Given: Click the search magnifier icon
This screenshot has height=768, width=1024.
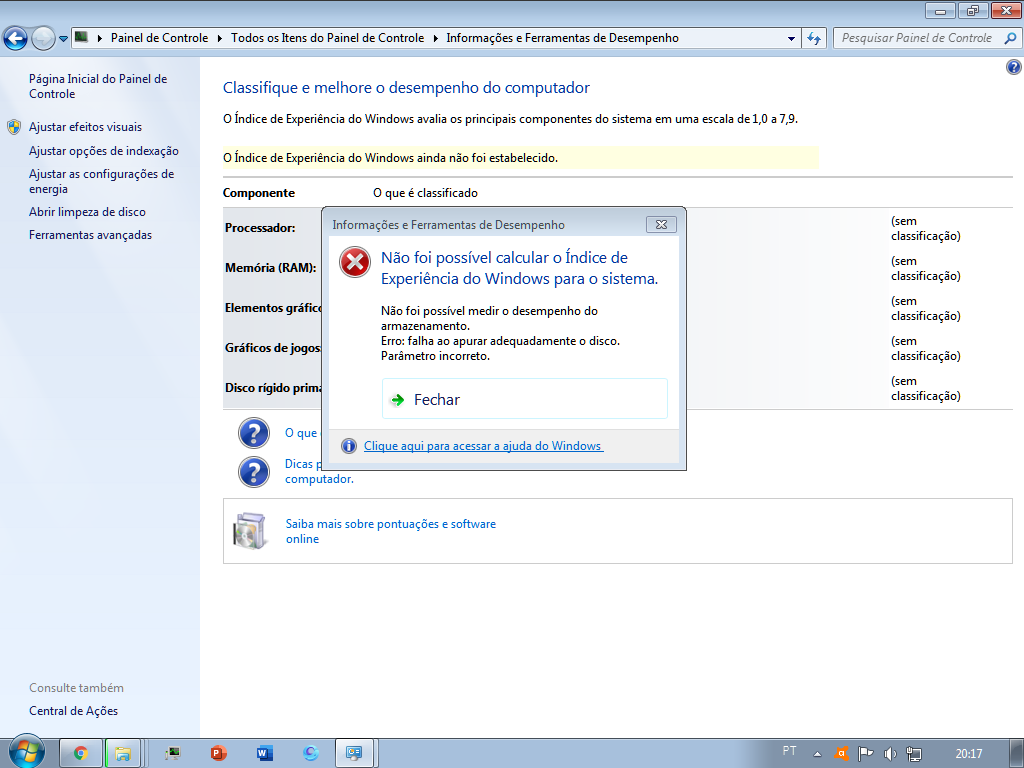Looking at the screenshot, I should click(1010, 38).
